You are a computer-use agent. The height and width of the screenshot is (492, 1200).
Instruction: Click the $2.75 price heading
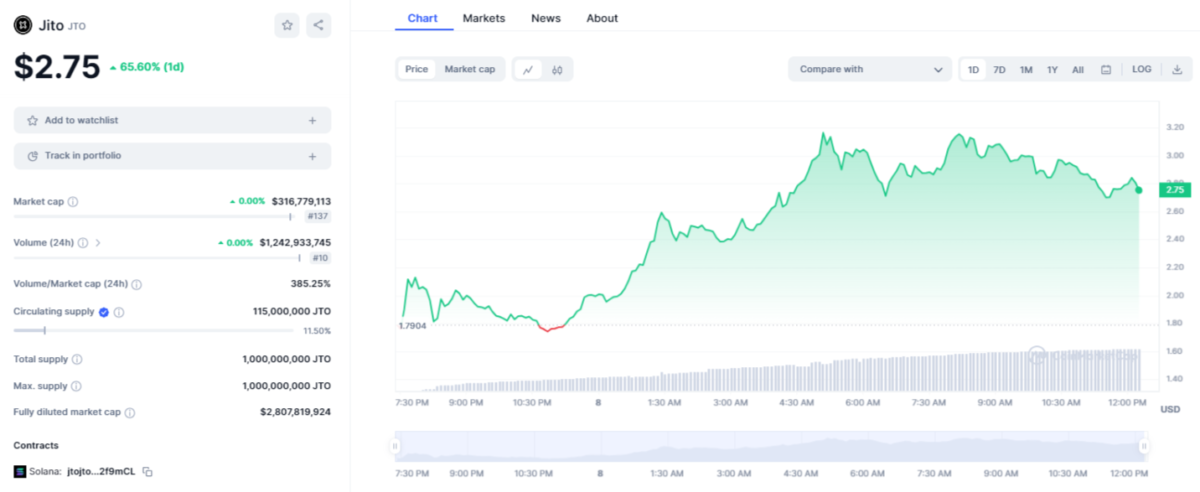click(57, 66)
